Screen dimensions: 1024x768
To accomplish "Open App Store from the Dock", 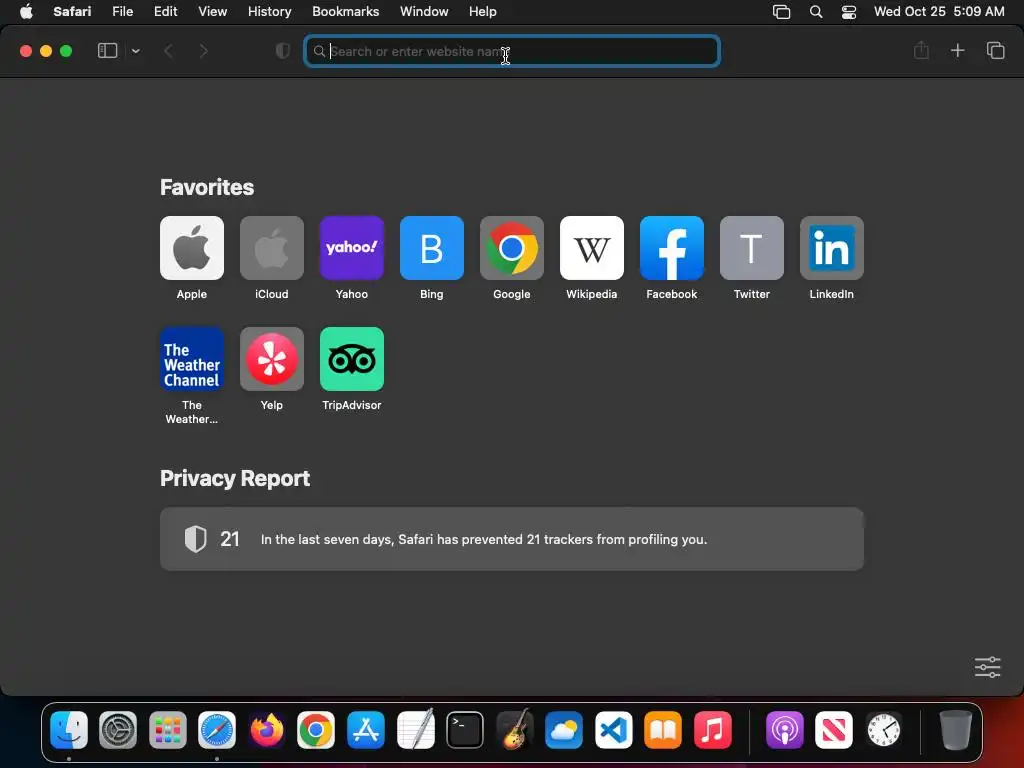I will (x=366, y=729).
